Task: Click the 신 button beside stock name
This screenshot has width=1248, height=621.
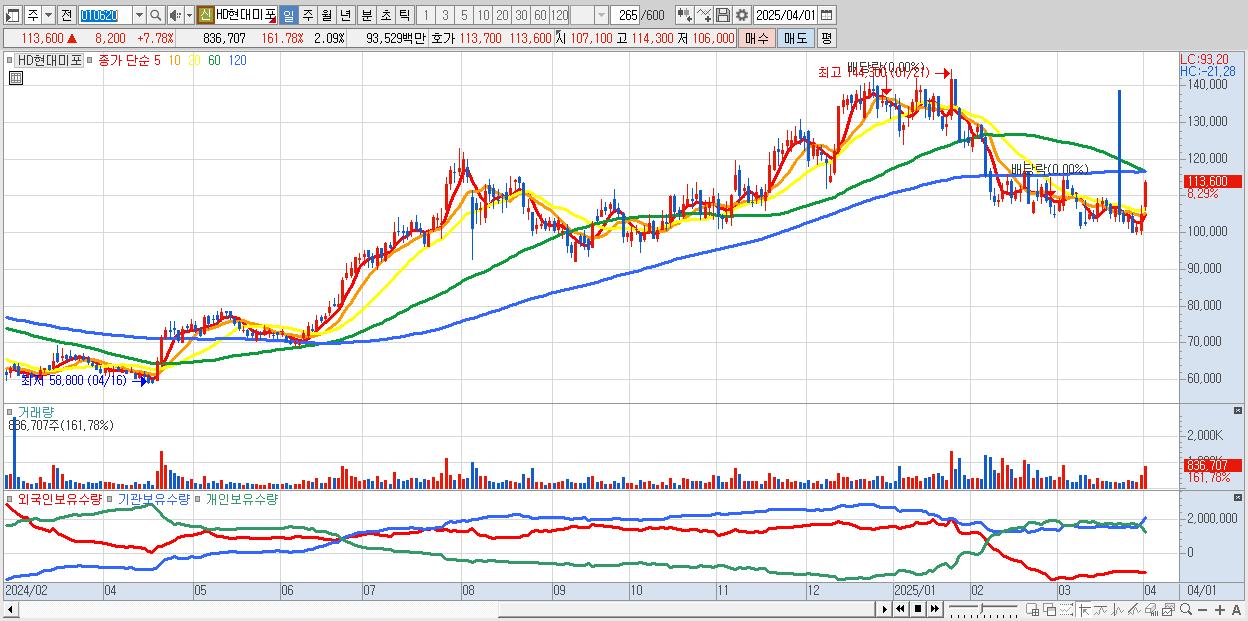Action: [x=205, y=15]
